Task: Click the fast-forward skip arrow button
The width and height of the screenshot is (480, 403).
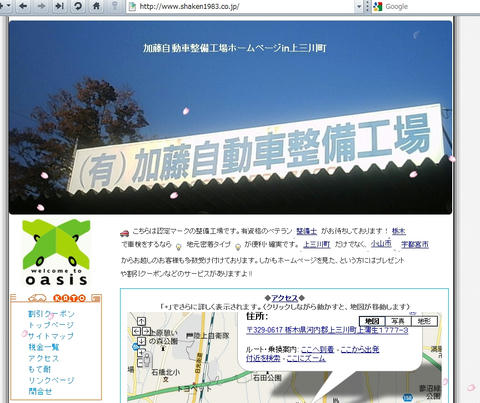Action: pos(60,6)
